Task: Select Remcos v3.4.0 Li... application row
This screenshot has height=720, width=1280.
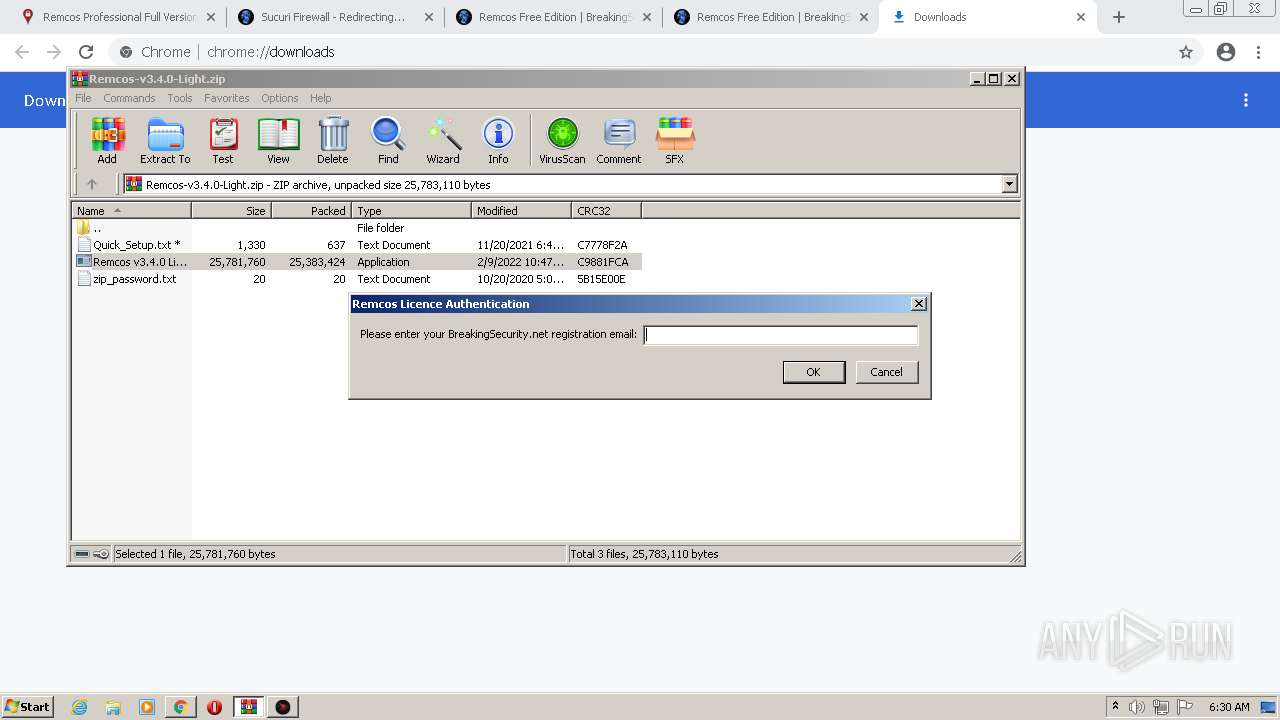Action: (357, 262)
